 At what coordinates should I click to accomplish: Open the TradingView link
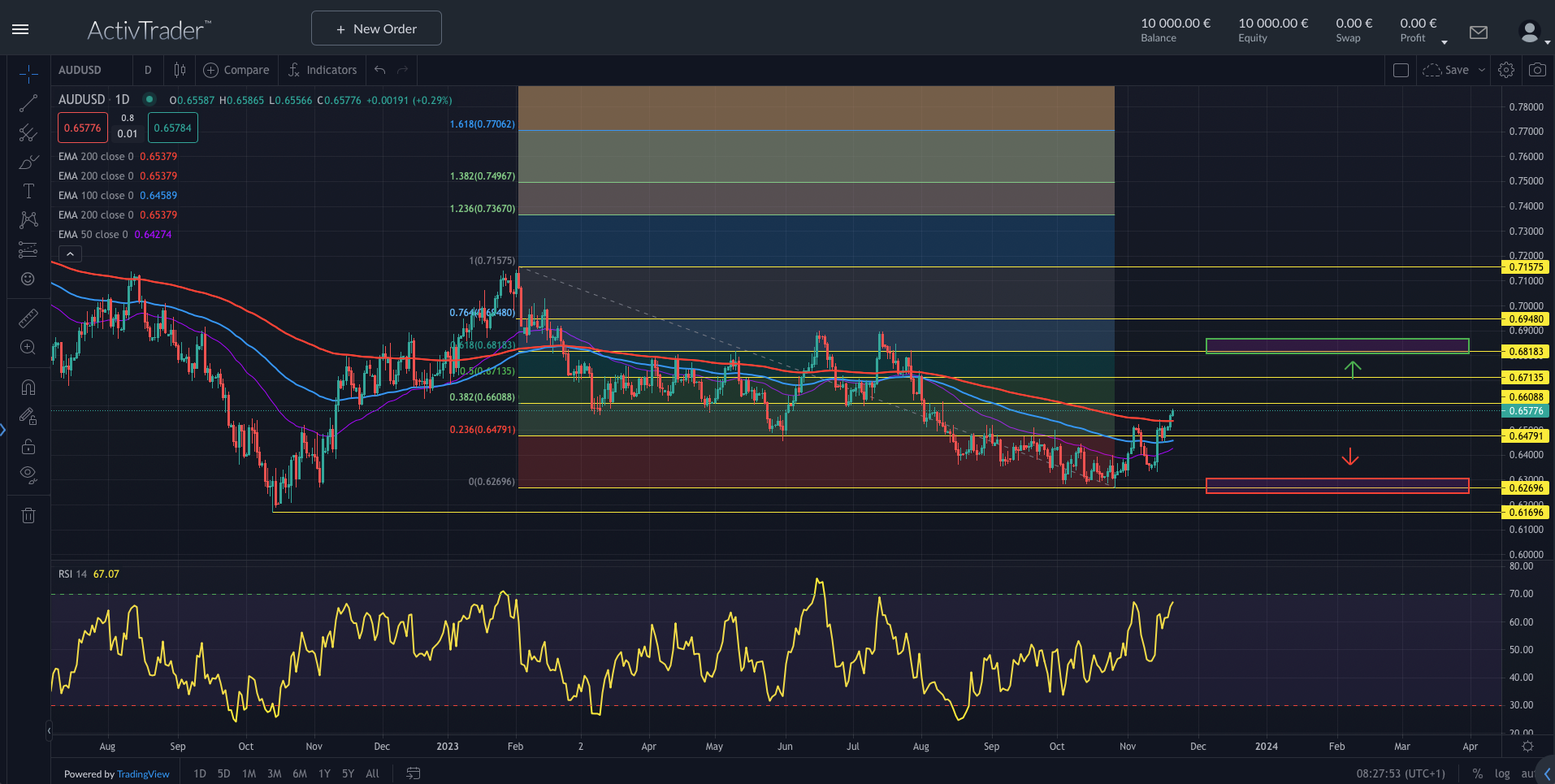tap(143, 773)
